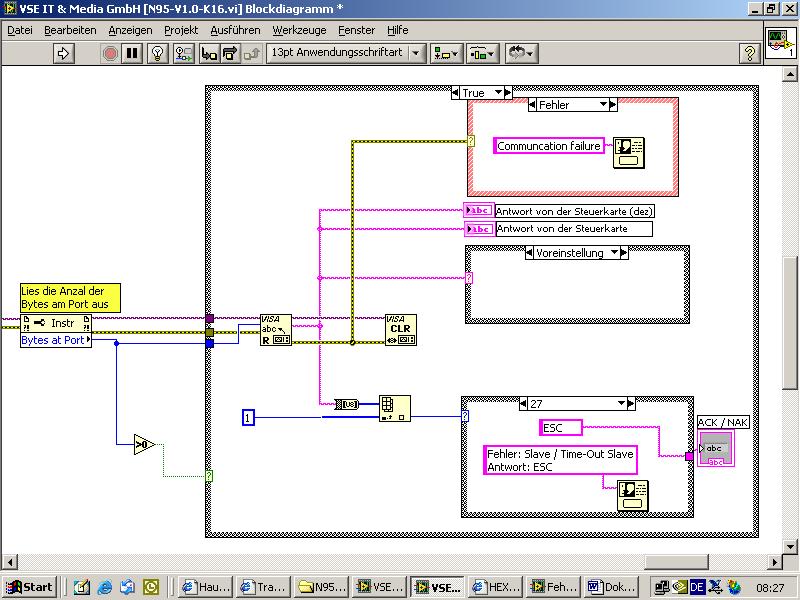
Task: Open the 13pt Anwendungsschriftart font dropdown
Action: point(345,53)
